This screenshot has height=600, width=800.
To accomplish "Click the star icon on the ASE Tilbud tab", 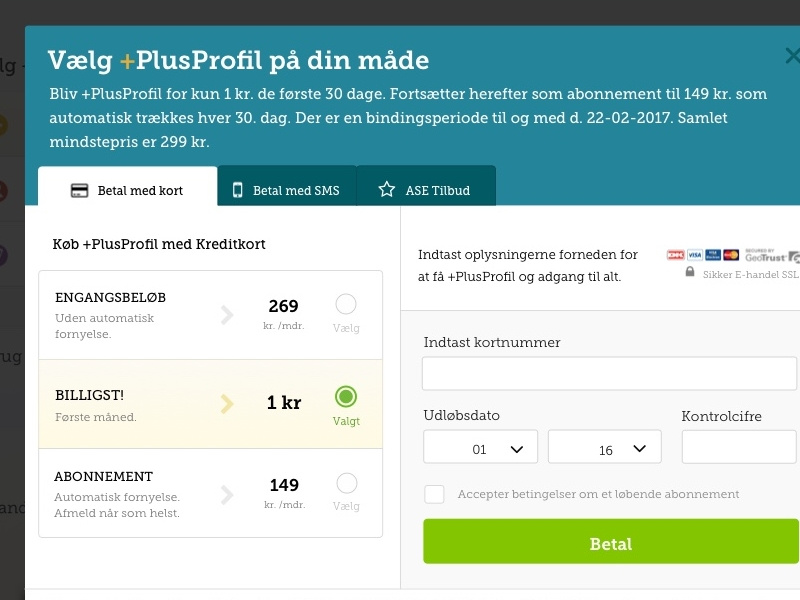I will coord(387,189).
